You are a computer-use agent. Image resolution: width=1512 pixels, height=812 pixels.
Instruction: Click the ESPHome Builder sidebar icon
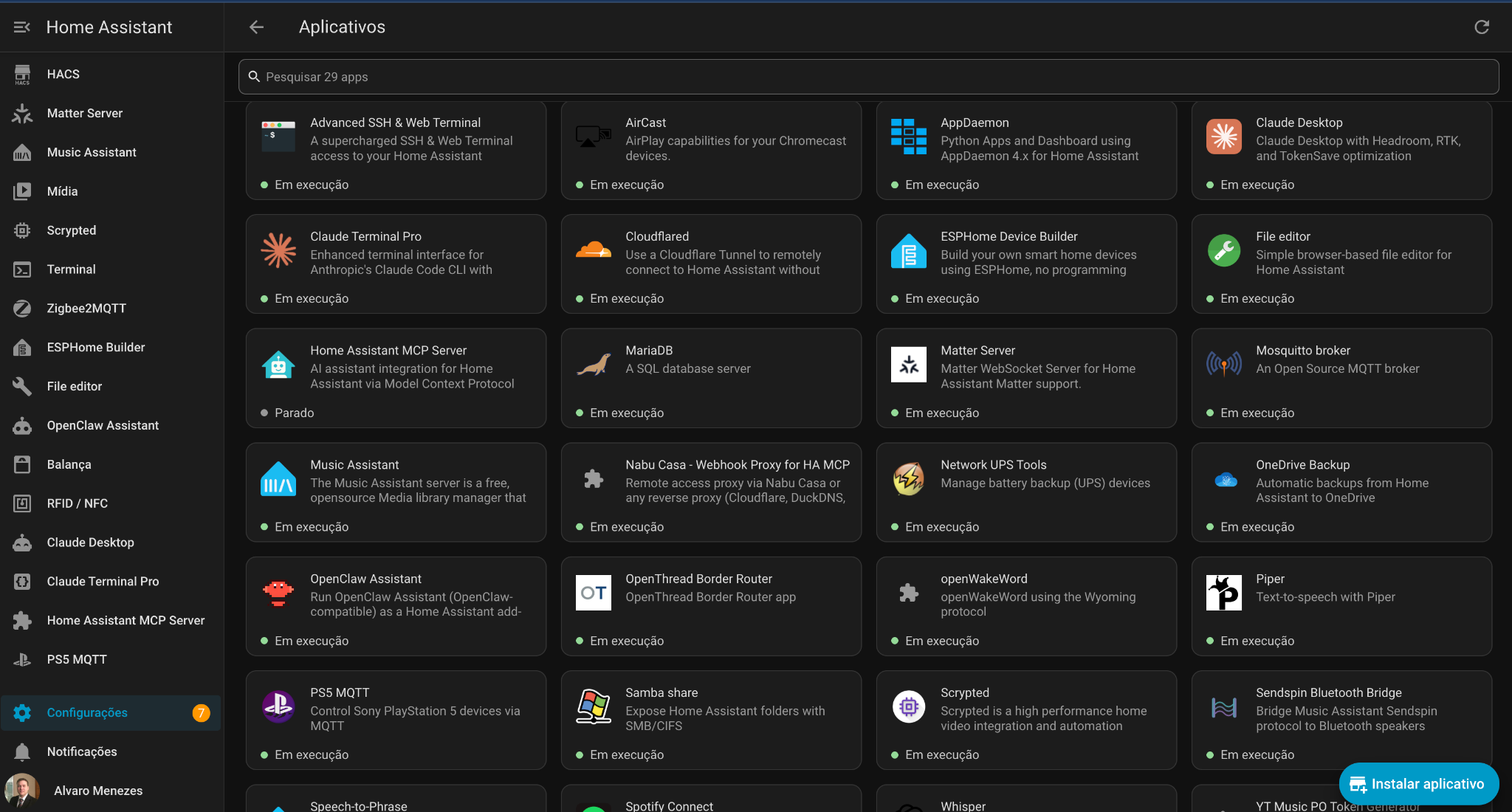pos(22,348)
